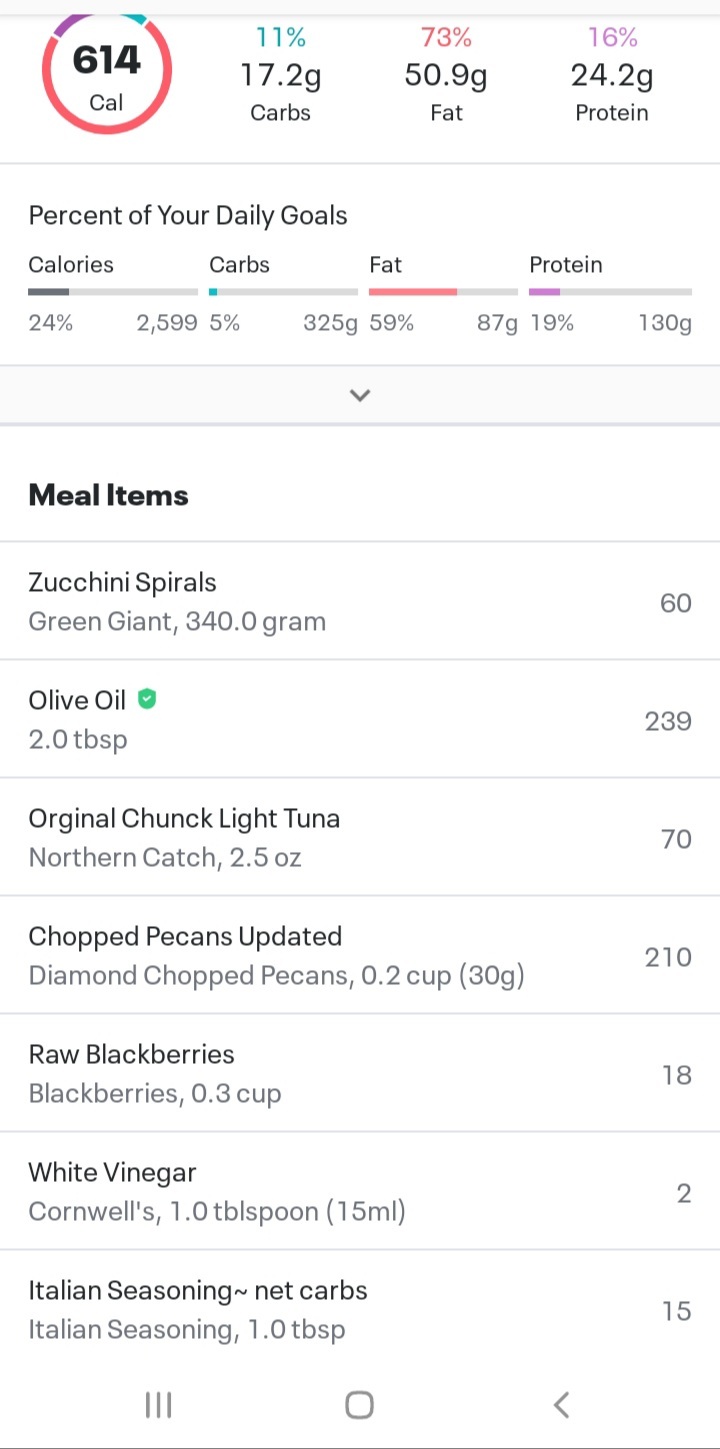Open Android recent apps button
The image size is (720, 1449).
tap(158, 1405)
